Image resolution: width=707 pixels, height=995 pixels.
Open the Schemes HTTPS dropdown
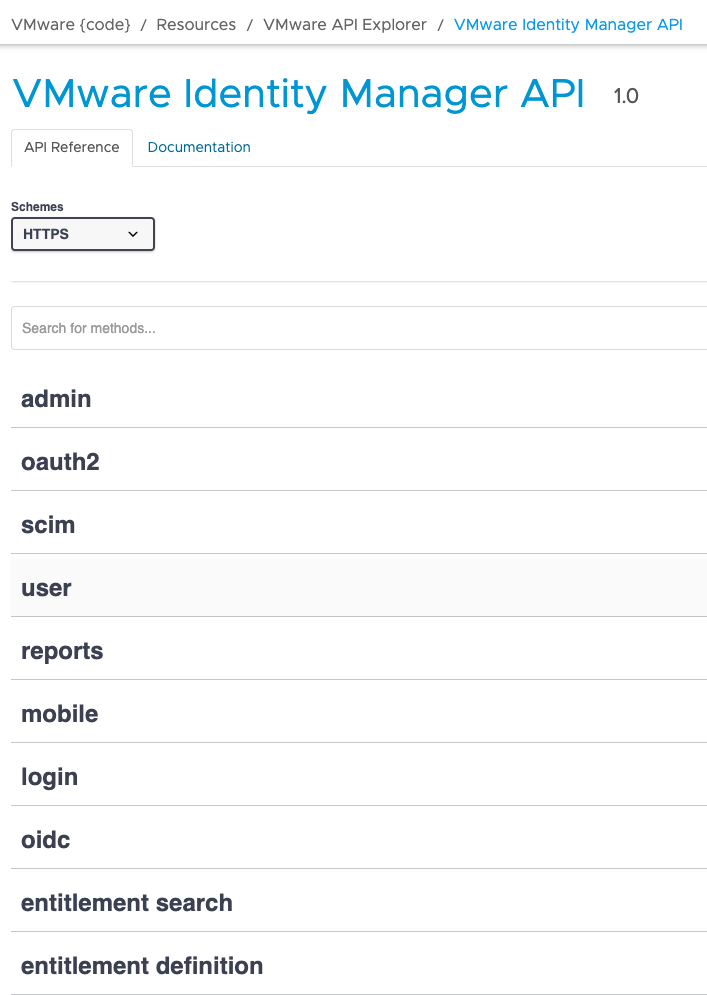point(83,234)
